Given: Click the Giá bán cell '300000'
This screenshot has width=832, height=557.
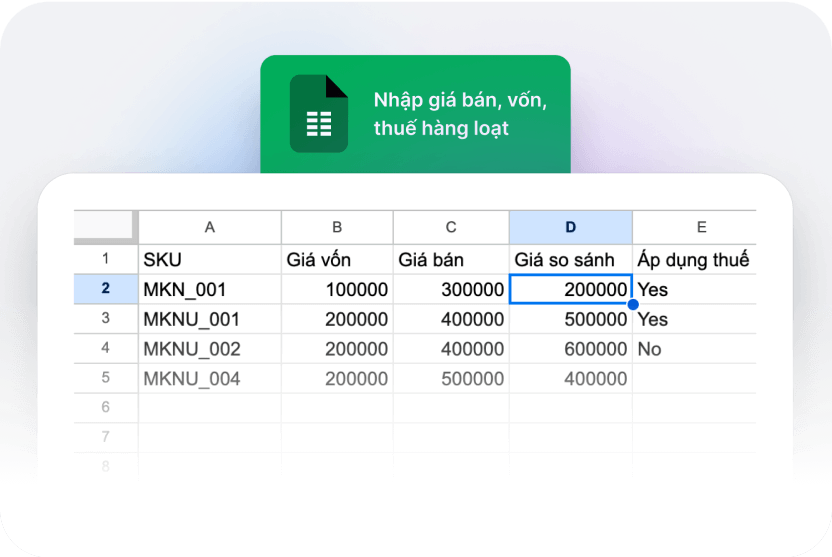Looking at the screenshot, I should pos(451,289).
